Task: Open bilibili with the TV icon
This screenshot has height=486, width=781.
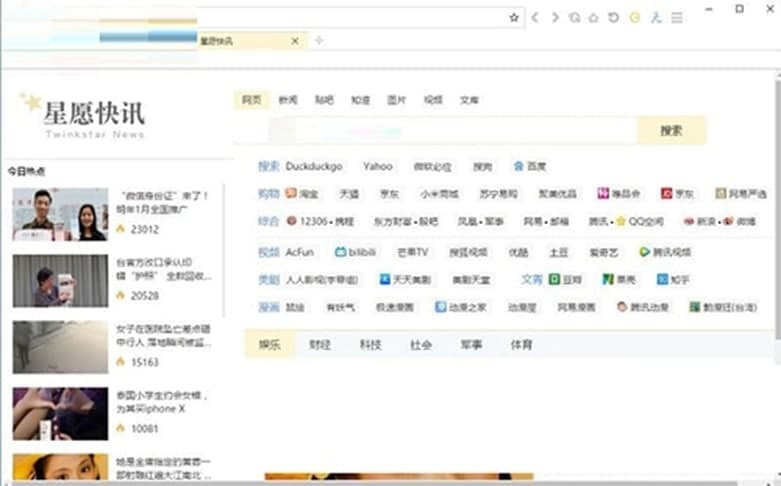Action: point(355,252)
